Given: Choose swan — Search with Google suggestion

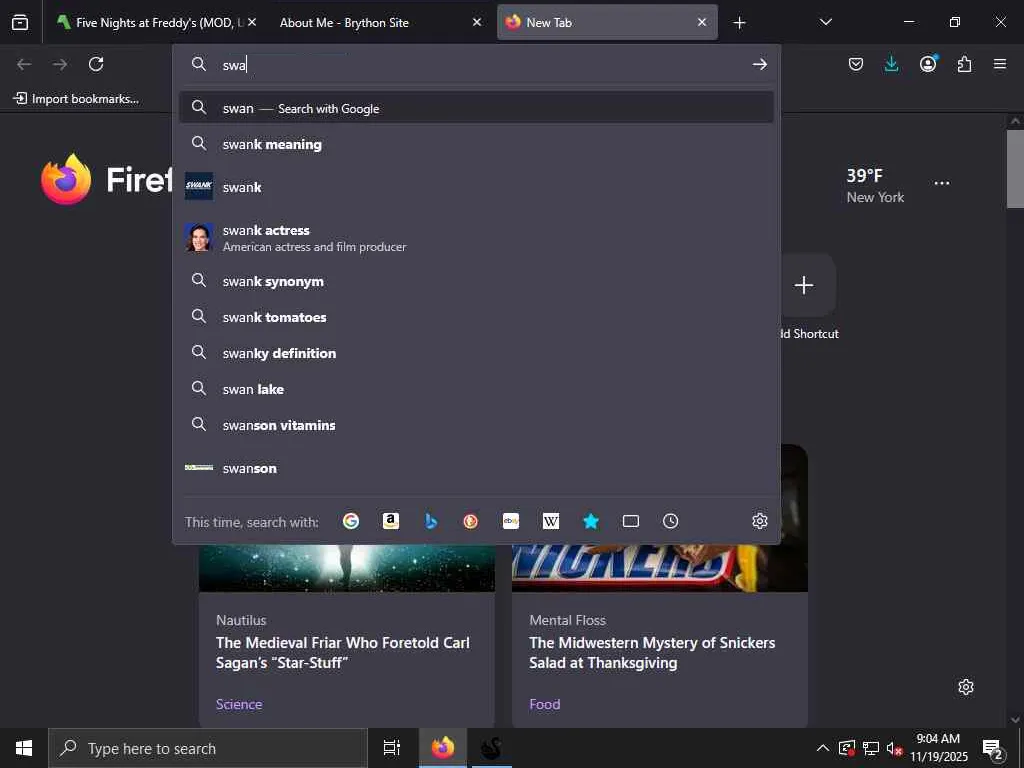Looking at the screenshot, I should coord(476,108).
